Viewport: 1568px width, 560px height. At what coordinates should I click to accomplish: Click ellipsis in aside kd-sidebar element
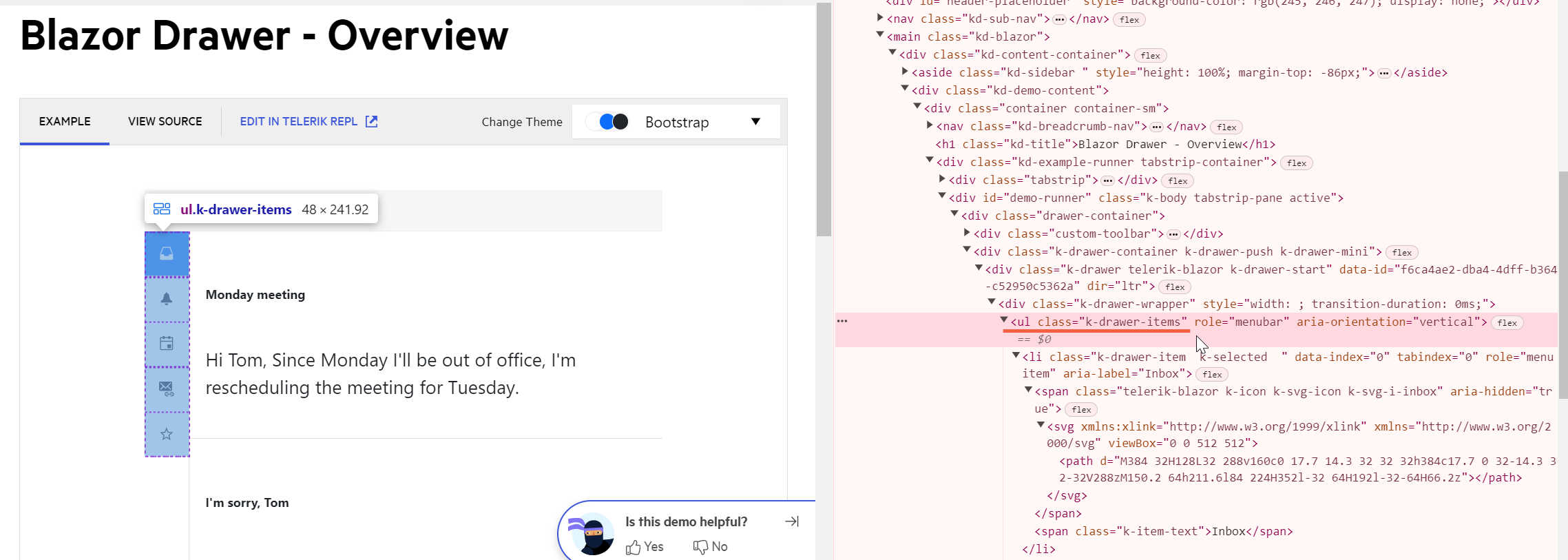pos(1384,73)
